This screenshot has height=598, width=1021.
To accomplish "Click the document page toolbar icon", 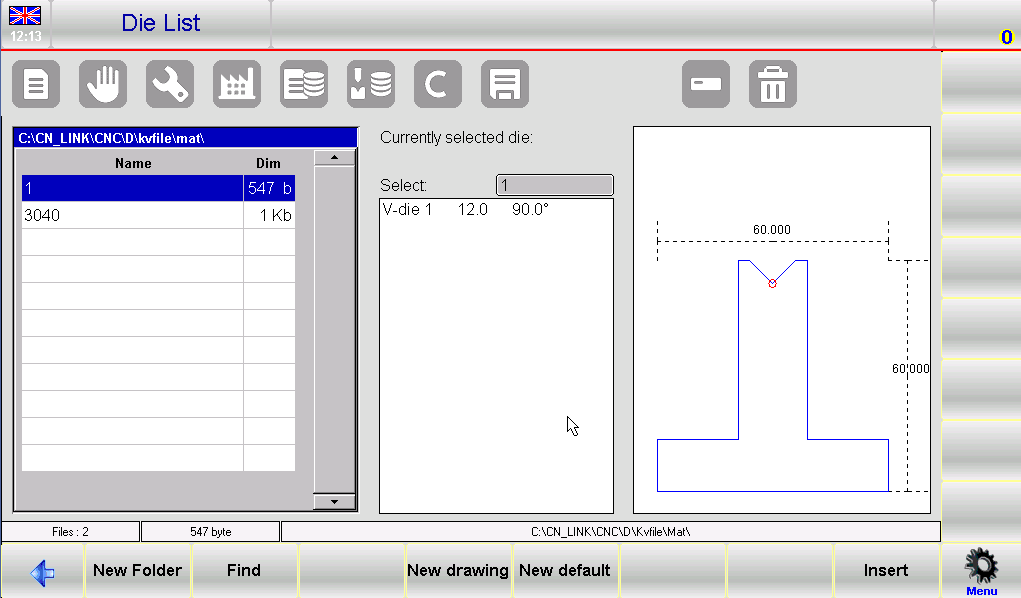I will 36,85.
